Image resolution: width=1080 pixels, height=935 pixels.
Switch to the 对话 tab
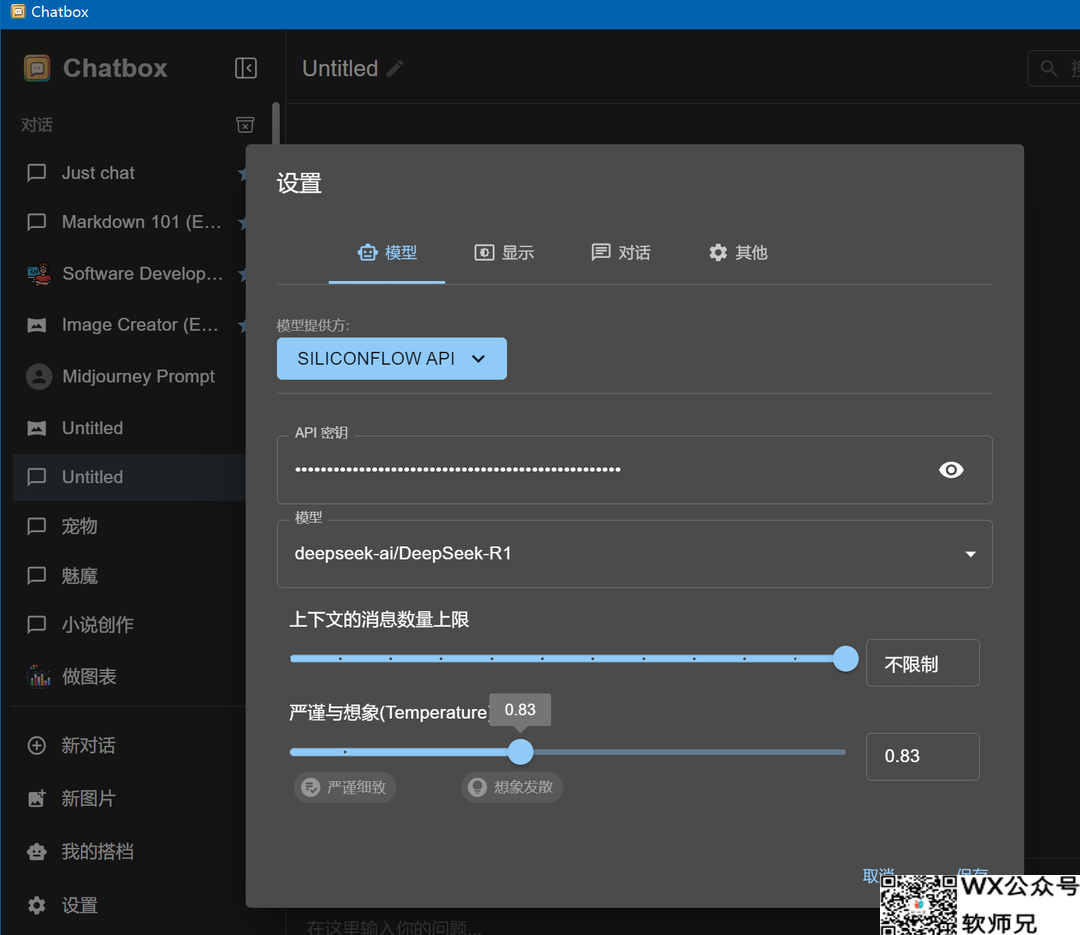621,253
